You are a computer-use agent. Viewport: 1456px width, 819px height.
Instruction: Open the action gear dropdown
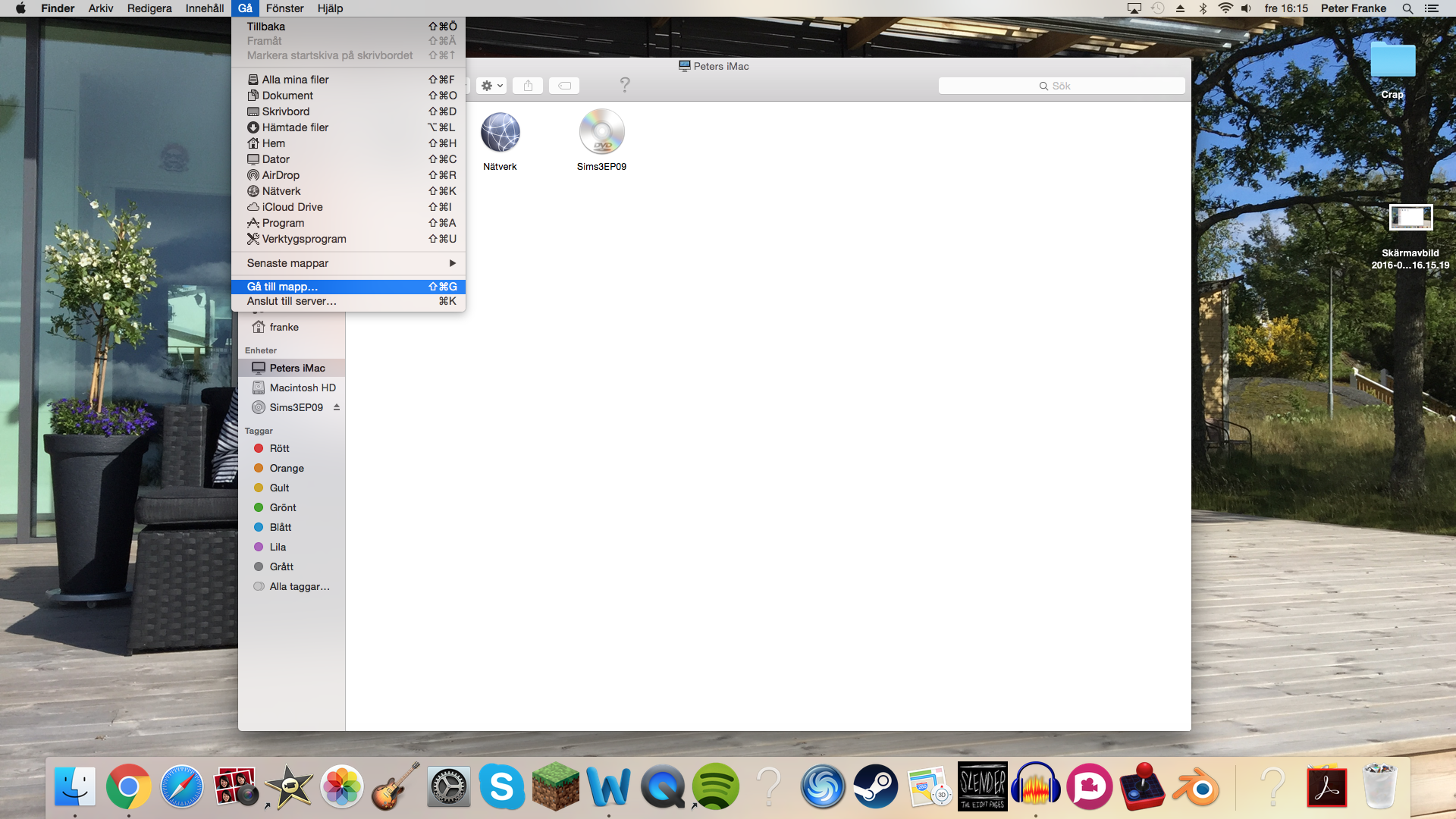point(491,86)
